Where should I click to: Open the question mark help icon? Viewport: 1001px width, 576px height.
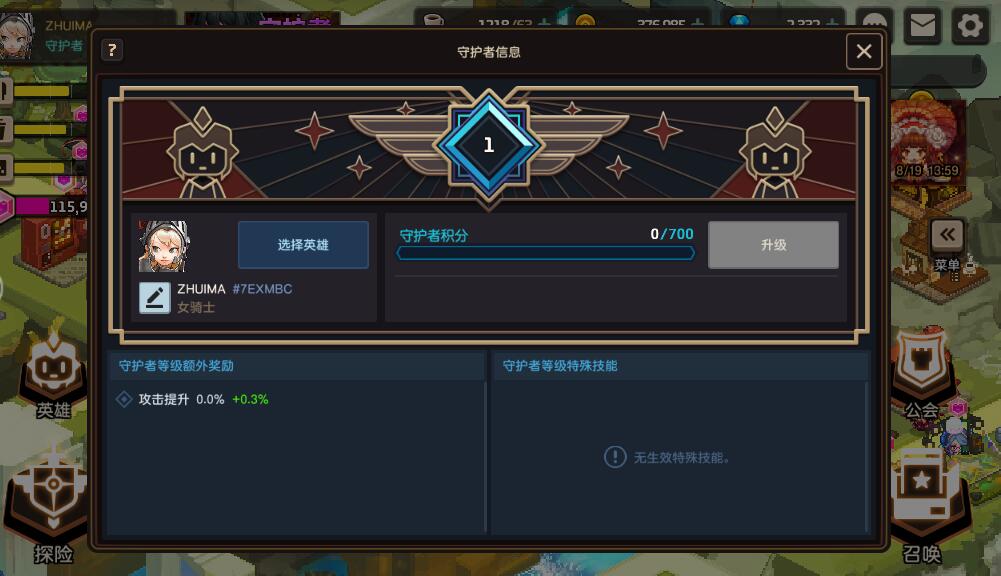click(x=112, y=50)
